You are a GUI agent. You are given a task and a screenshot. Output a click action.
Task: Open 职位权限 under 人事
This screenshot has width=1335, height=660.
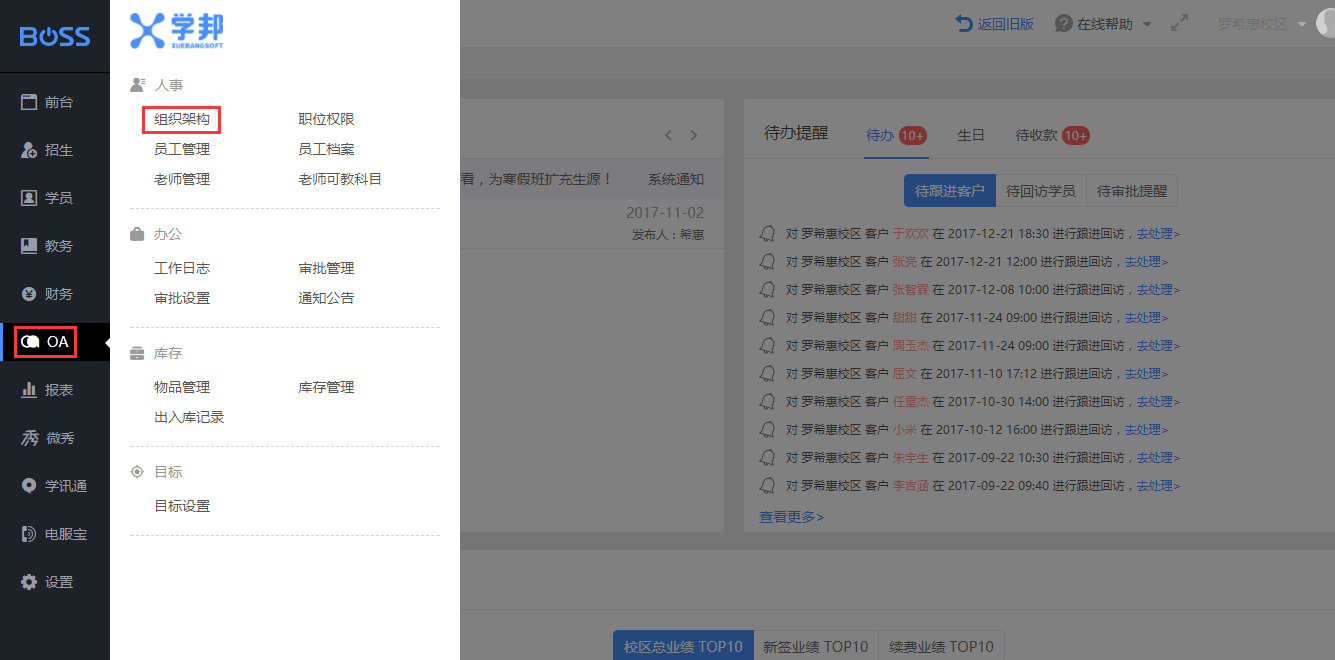pos(326,120)
